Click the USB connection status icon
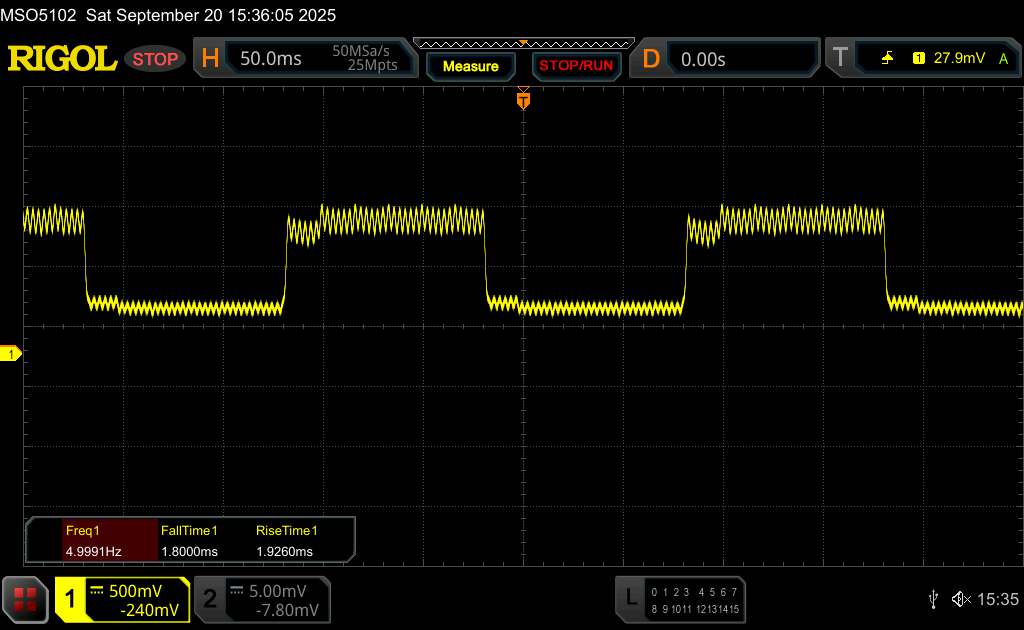 [x=934, y=599]
